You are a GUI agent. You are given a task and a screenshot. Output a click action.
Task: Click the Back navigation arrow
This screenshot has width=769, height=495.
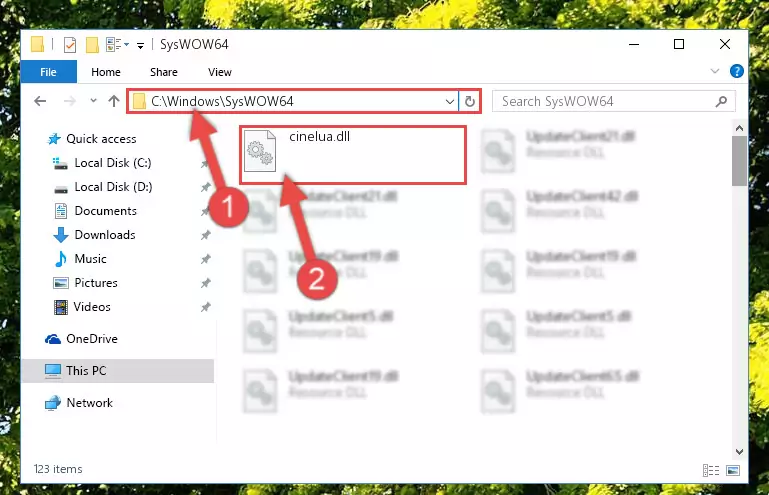[40, 101]
